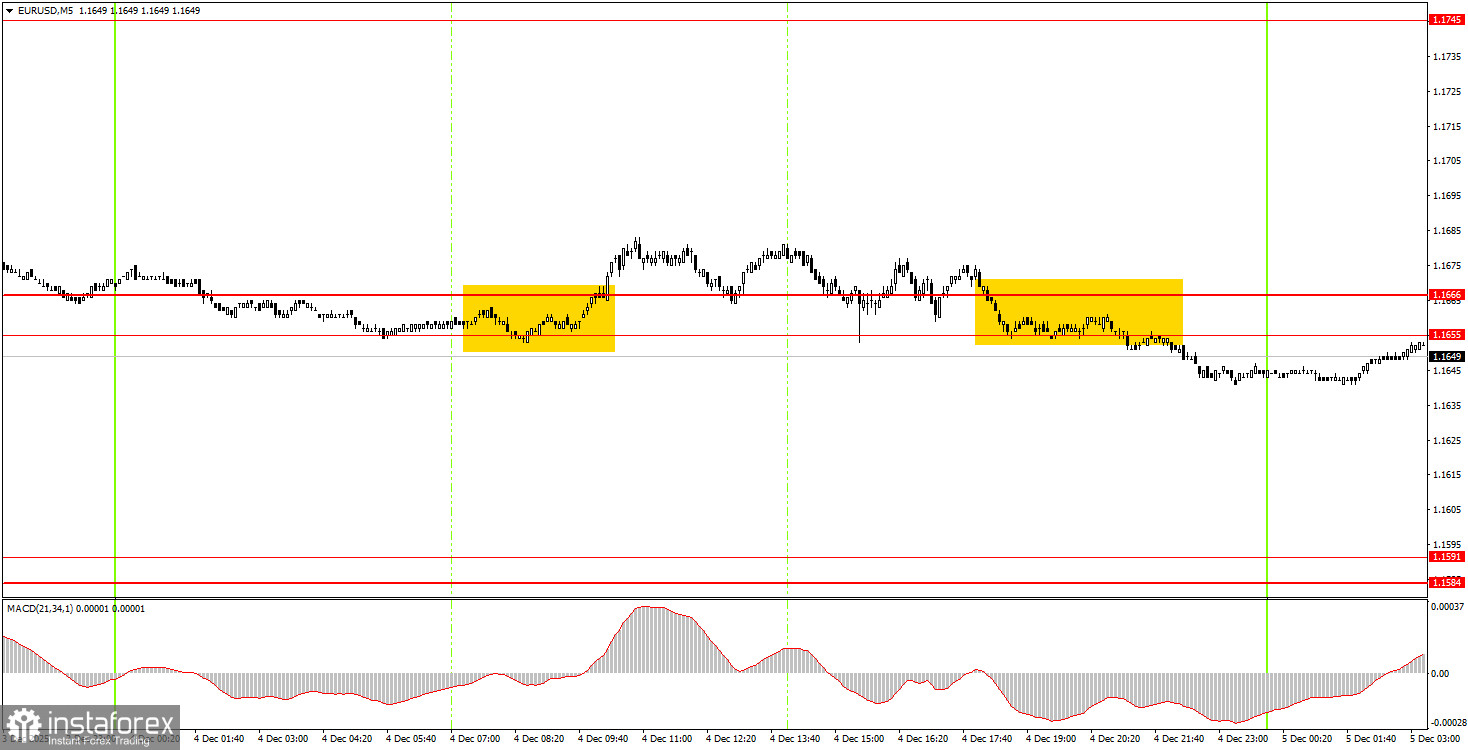Click the '4 Dec 12:20' time label
The width and height of the screenshot is (1468, 750).
[730, 739]
